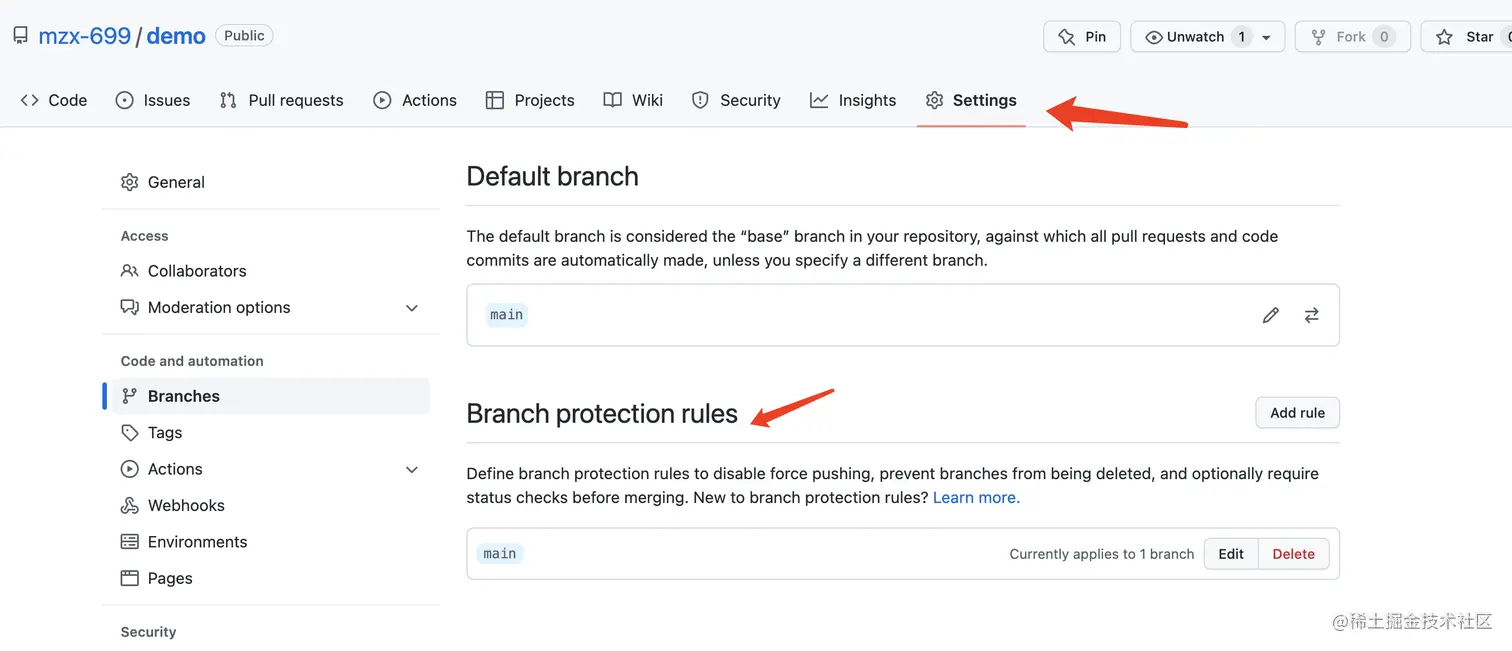1512x651 pixels.
Task: Click the watchers count badge showing 1
Action: click(1241, 36)
